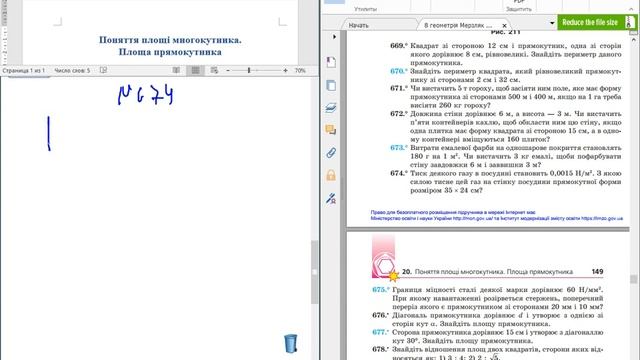
Task: Open the Attachments paperclip panel
Action: coord(331,153)
